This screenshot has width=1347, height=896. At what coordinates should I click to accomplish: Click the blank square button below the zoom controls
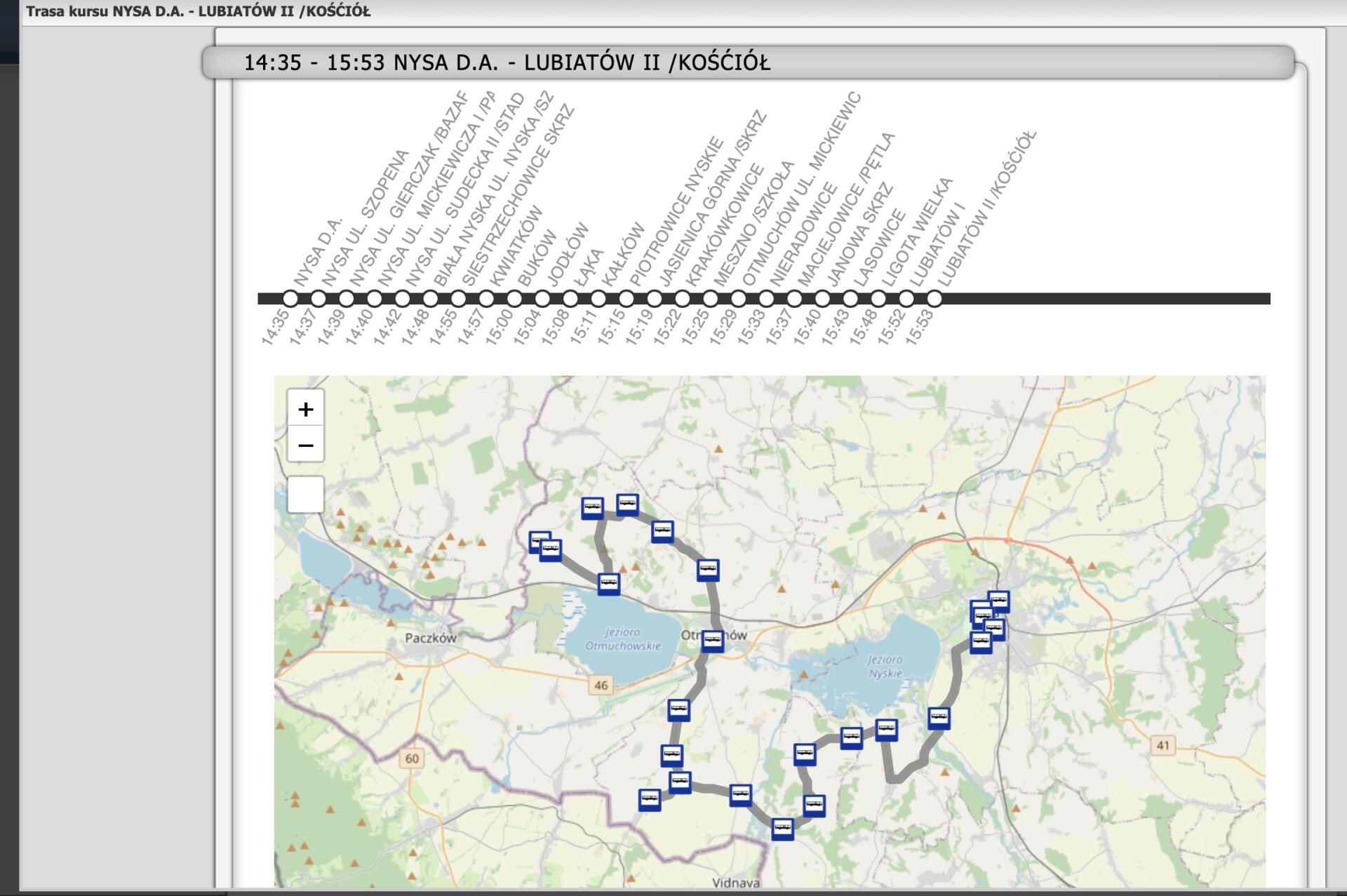pyautogui.click(x=305, y=495)
